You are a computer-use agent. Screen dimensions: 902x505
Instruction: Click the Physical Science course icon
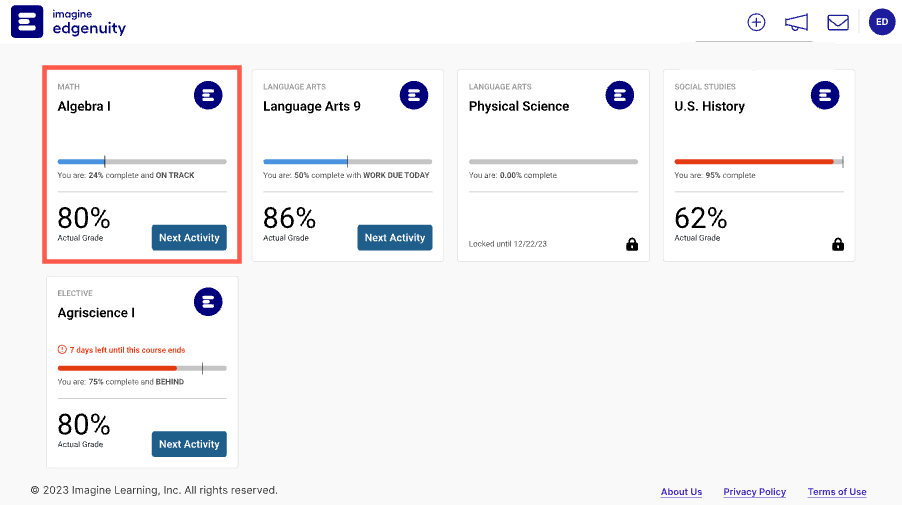pyautogui.click(x=620, y=96)
